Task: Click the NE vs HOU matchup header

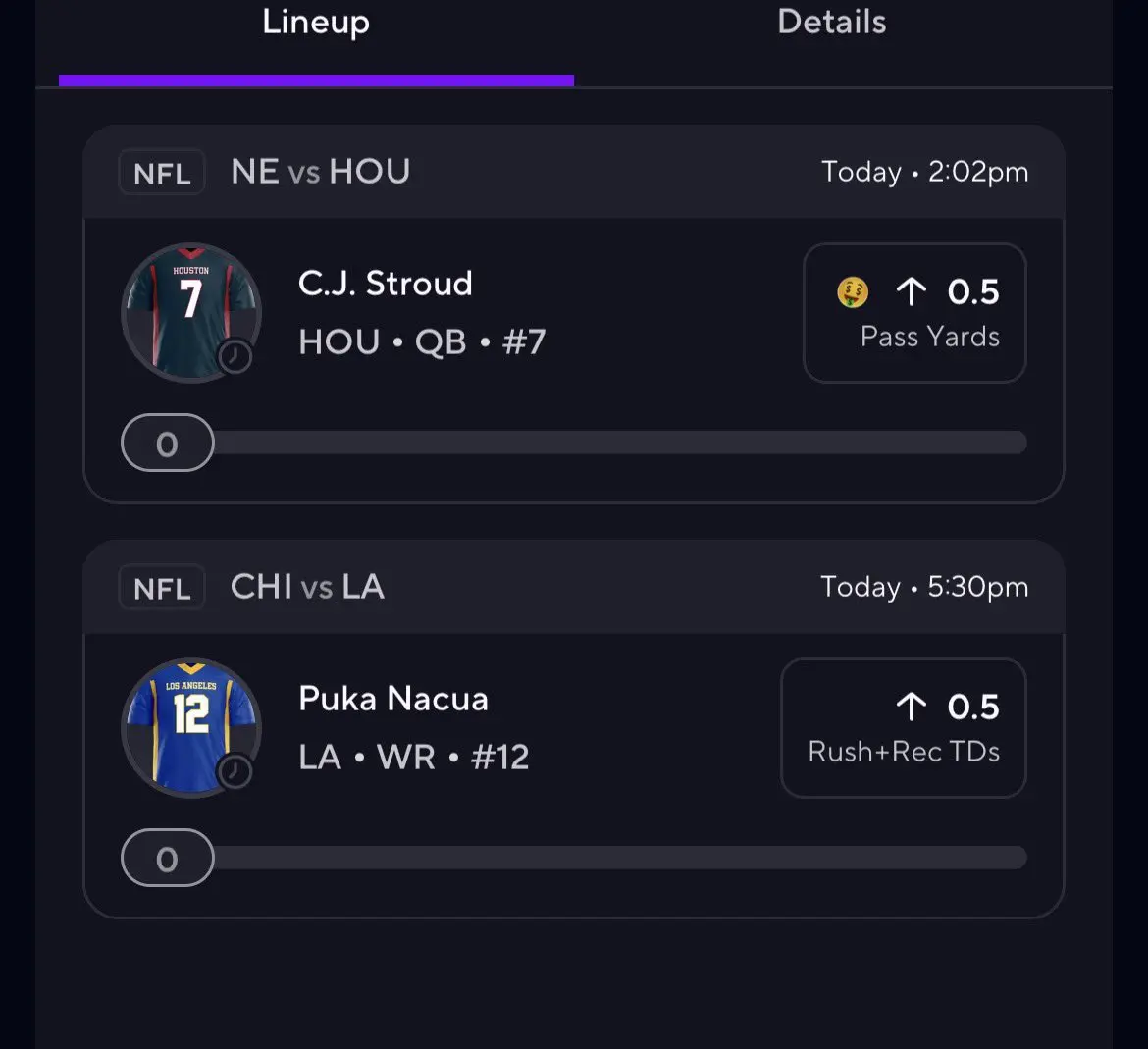Action: (x=320, y=173)
